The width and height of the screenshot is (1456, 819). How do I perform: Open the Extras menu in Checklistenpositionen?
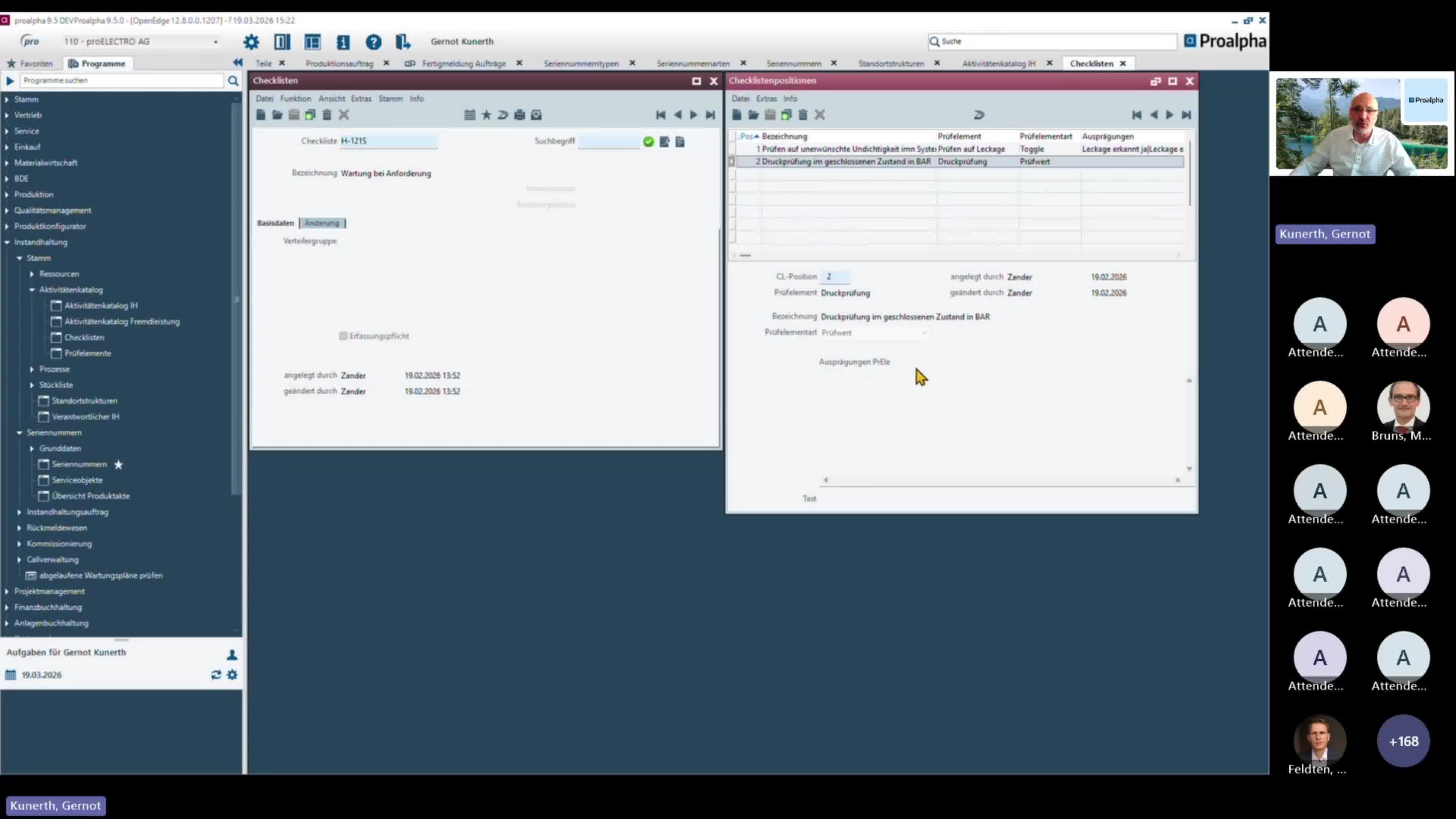[766, 99]
